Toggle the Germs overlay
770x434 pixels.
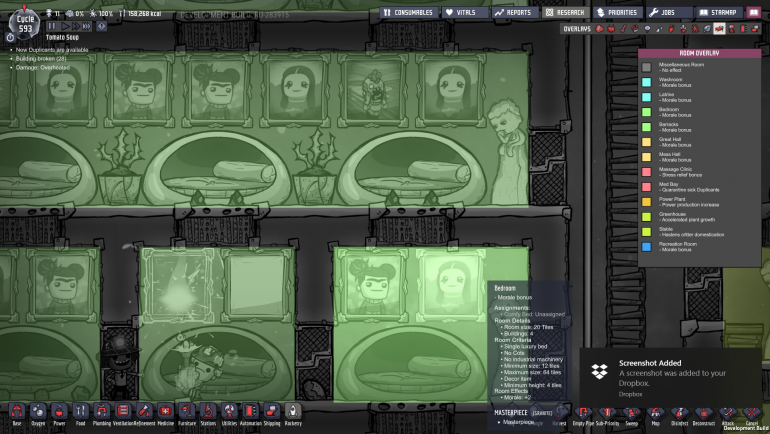point(695,29)
